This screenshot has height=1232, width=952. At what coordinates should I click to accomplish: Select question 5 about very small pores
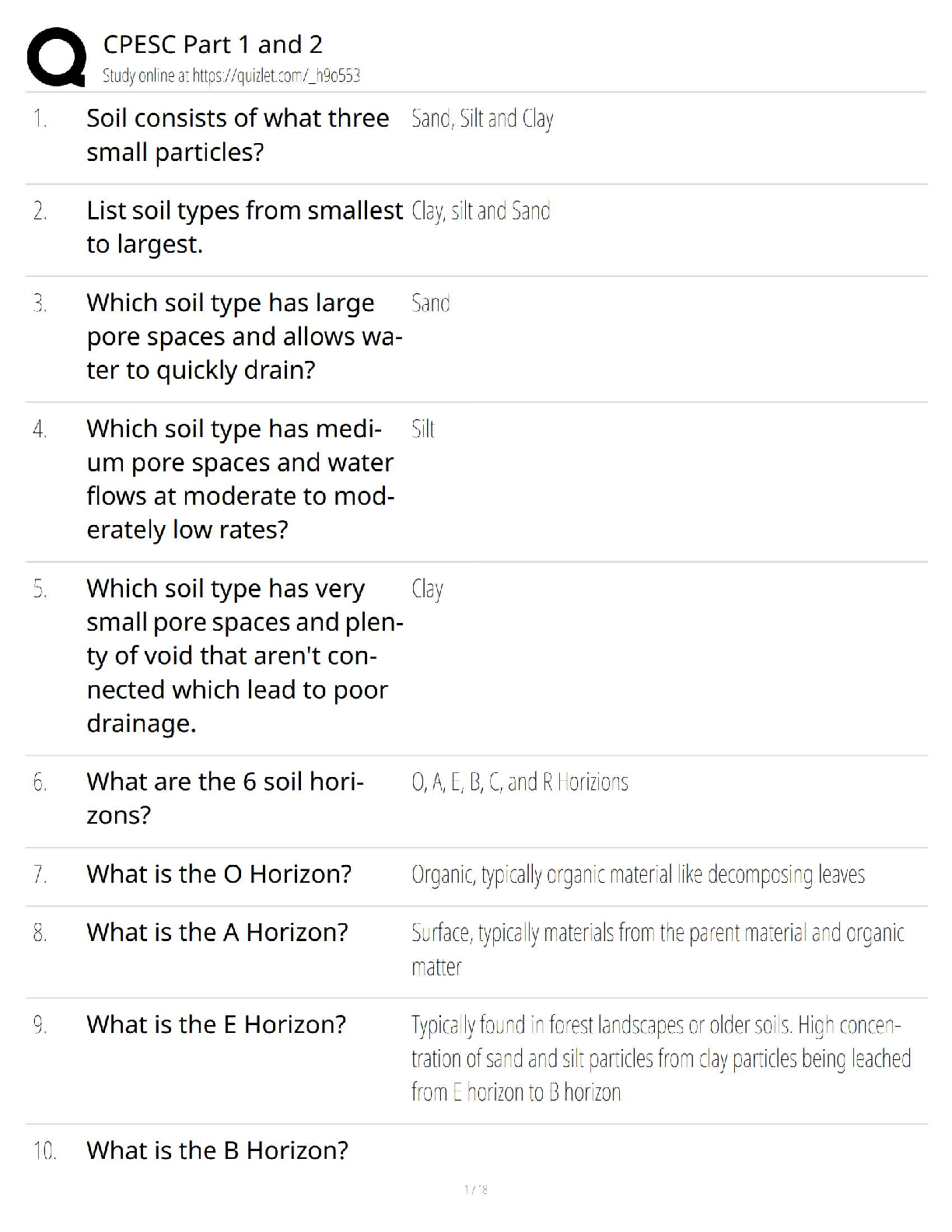tap(244, 656)
